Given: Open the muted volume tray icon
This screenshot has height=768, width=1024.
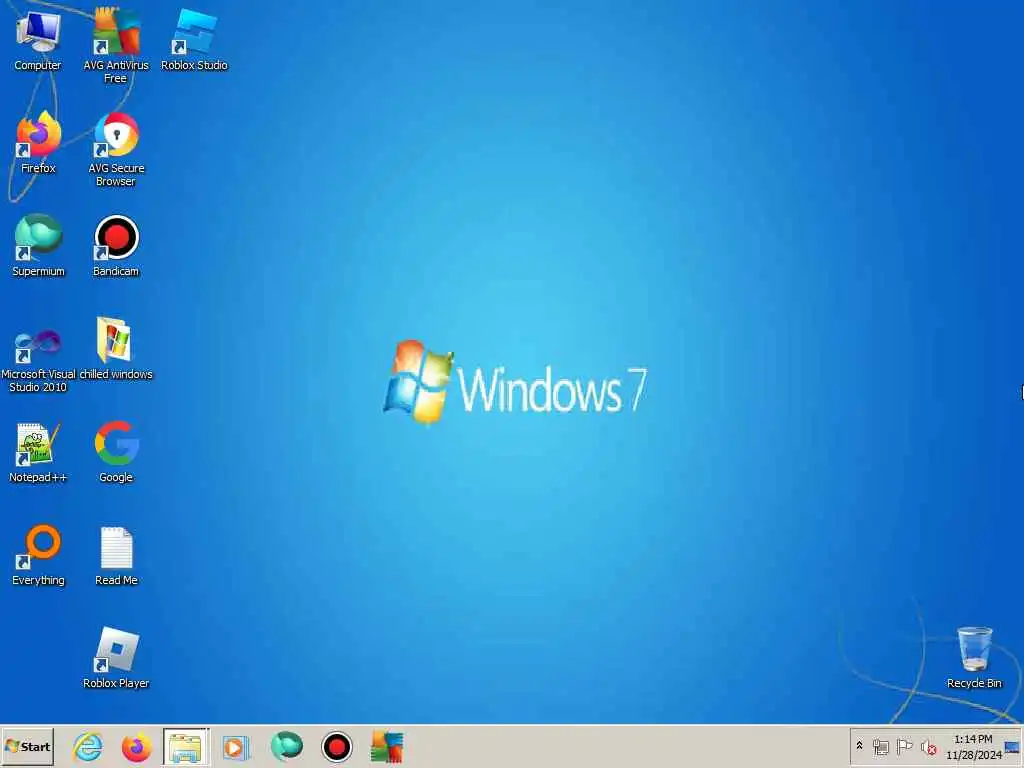Looking at the screenshot, I should (x=928, y=746).
